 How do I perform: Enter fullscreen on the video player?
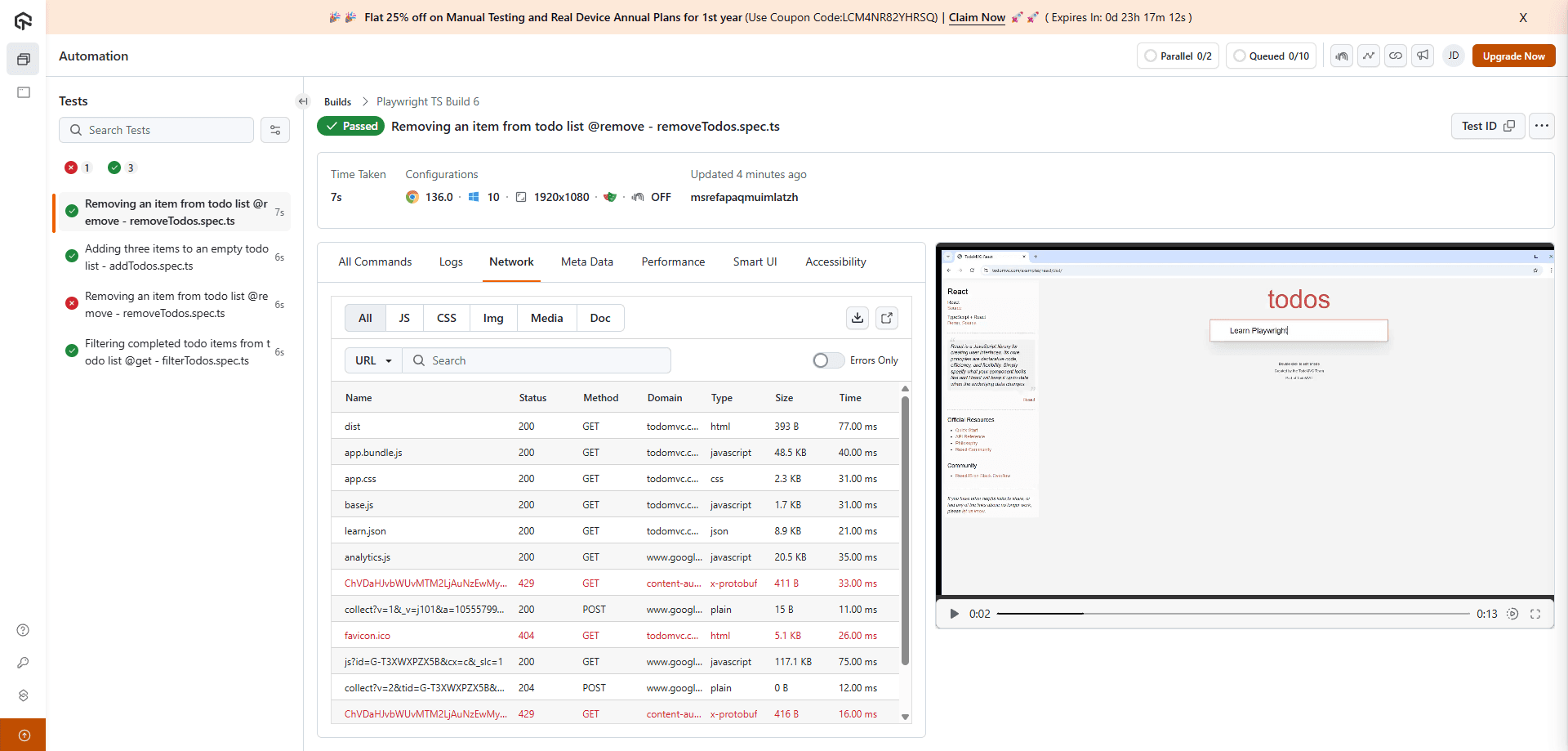click(x=1535, y=614)
